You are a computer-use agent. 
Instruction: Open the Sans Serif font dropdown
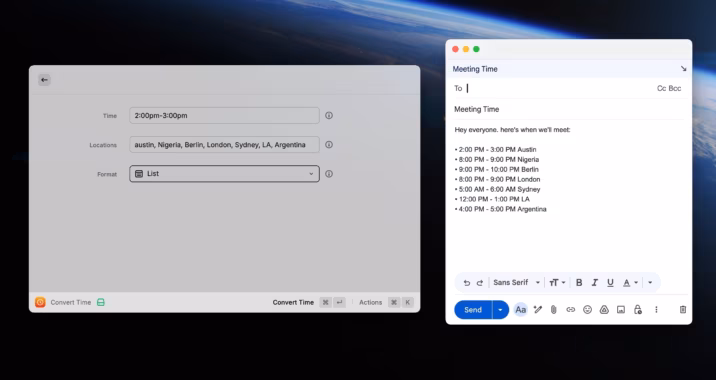517,283
